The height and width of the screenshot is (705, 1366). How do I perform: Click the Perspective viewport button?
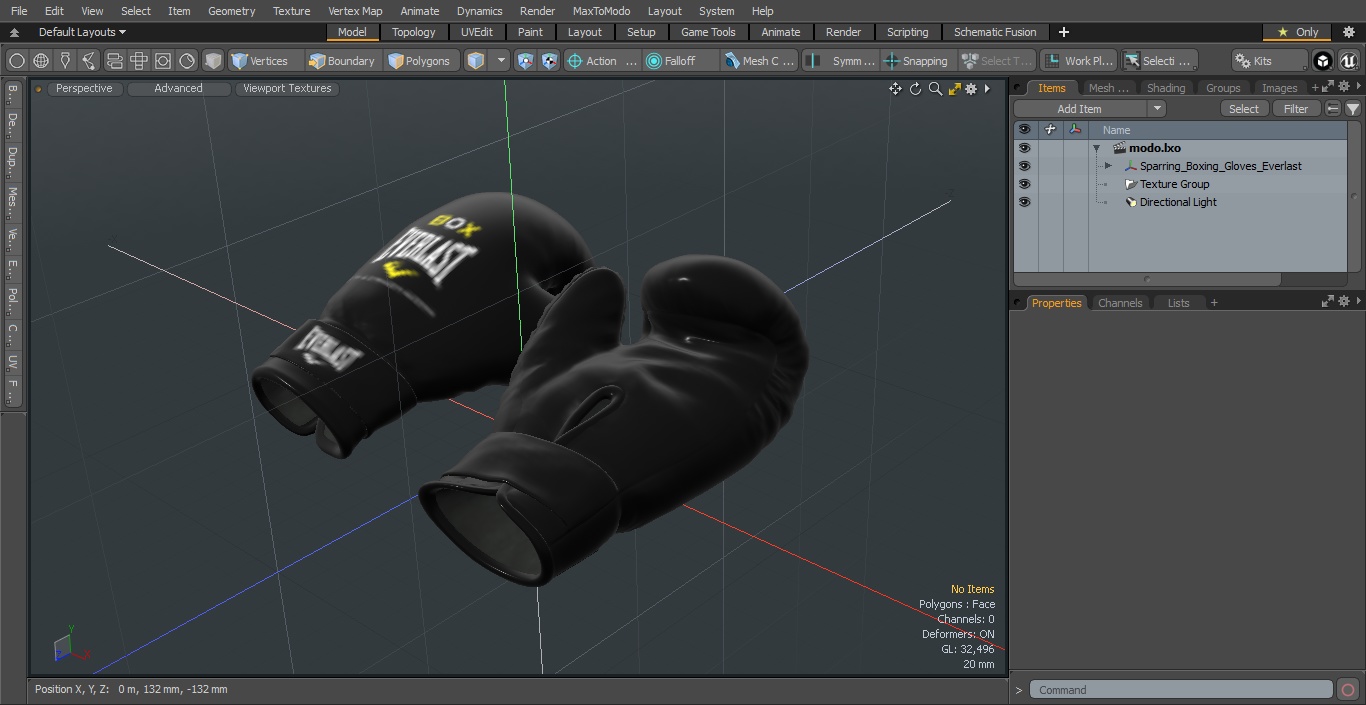click(84, 88)
